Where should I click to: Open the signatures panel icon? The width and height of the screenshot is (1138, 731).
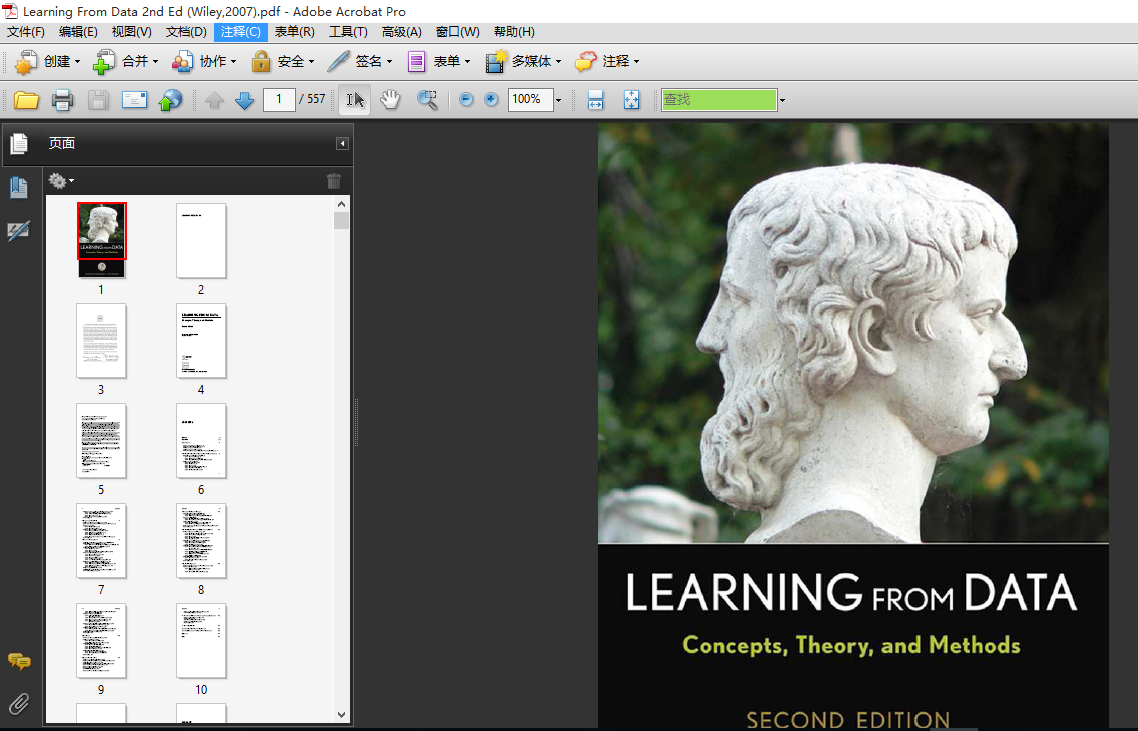19,232
